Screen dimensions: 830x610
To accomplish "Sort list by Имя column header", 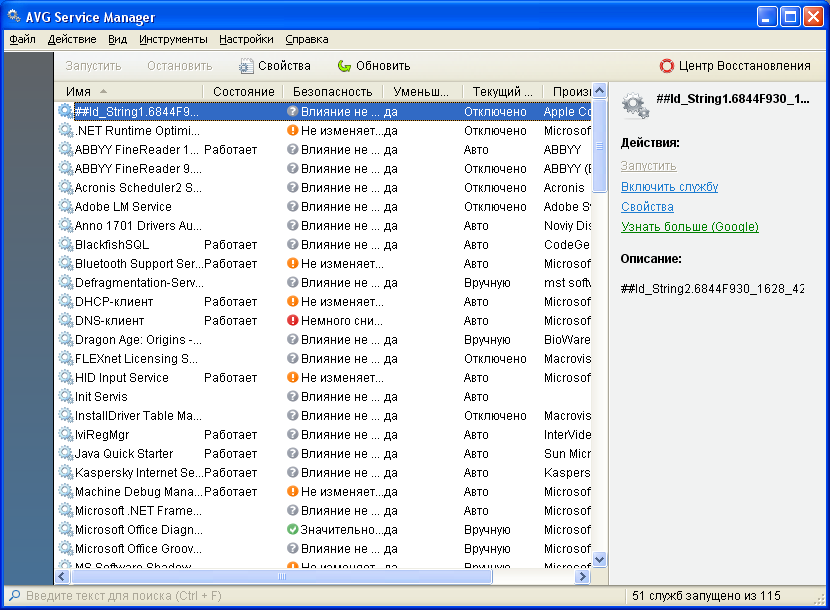I will point(130,92).
